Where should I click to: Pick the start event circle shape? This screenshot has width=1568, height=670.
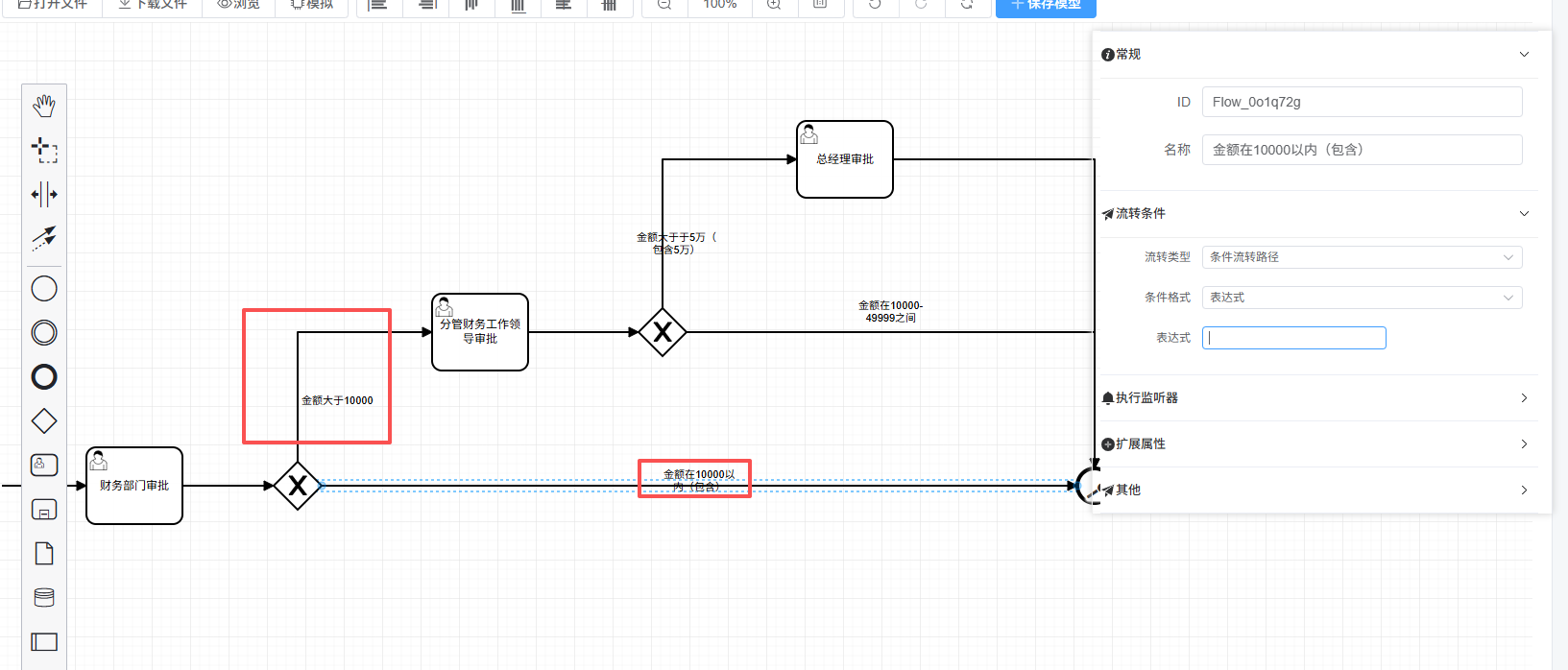[44, 289]
